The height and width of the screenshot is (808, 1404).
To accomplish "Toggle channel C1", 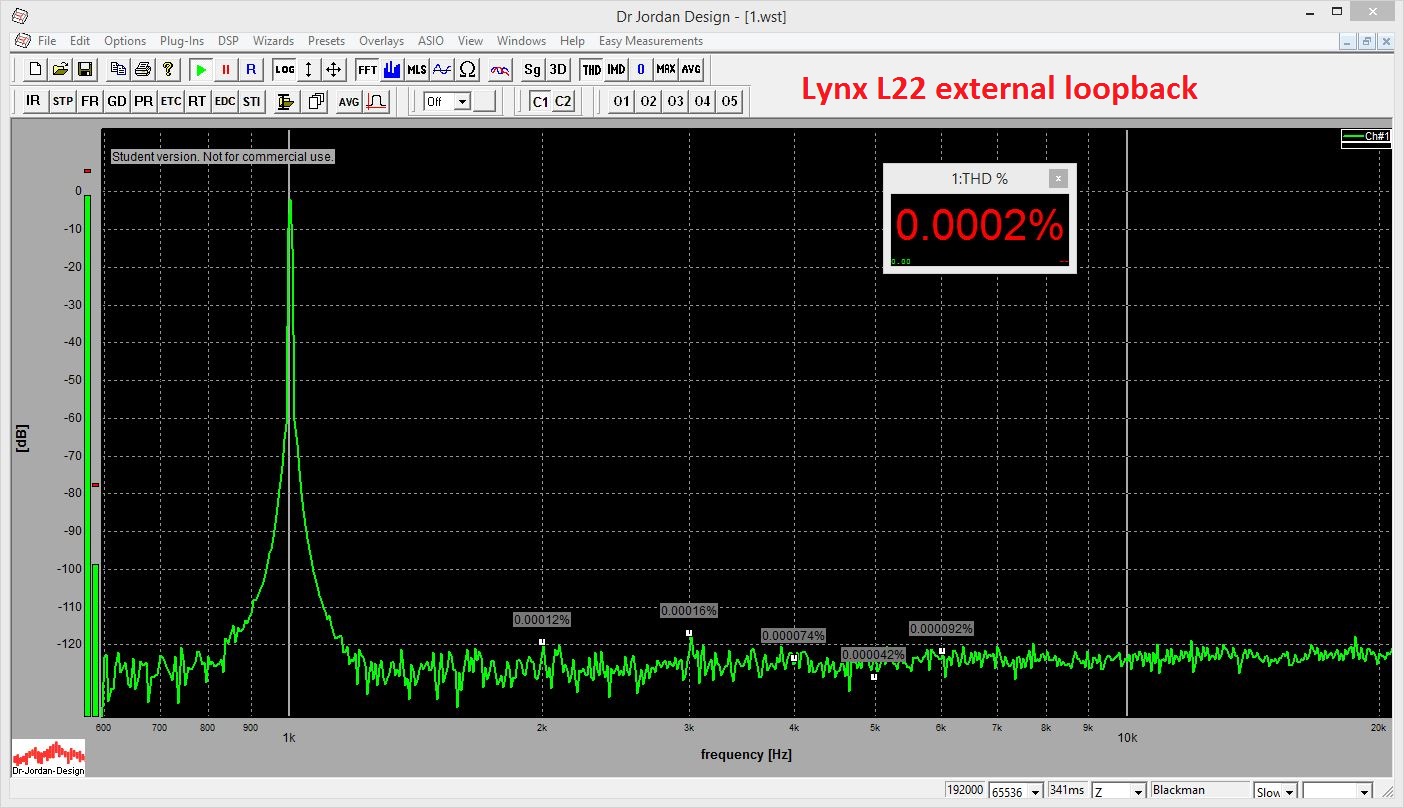I will [x=540, y=101].
